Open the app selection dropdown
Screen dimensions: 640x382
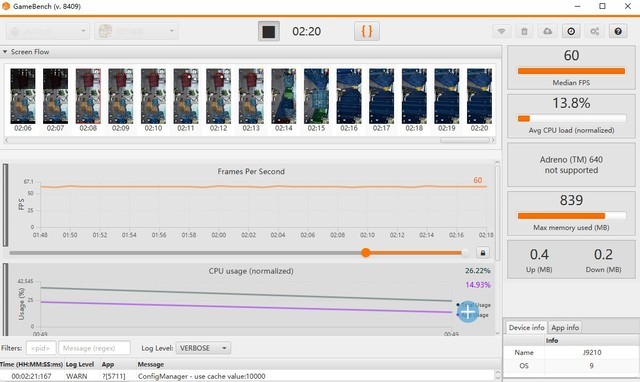click(x=136, y=31)
